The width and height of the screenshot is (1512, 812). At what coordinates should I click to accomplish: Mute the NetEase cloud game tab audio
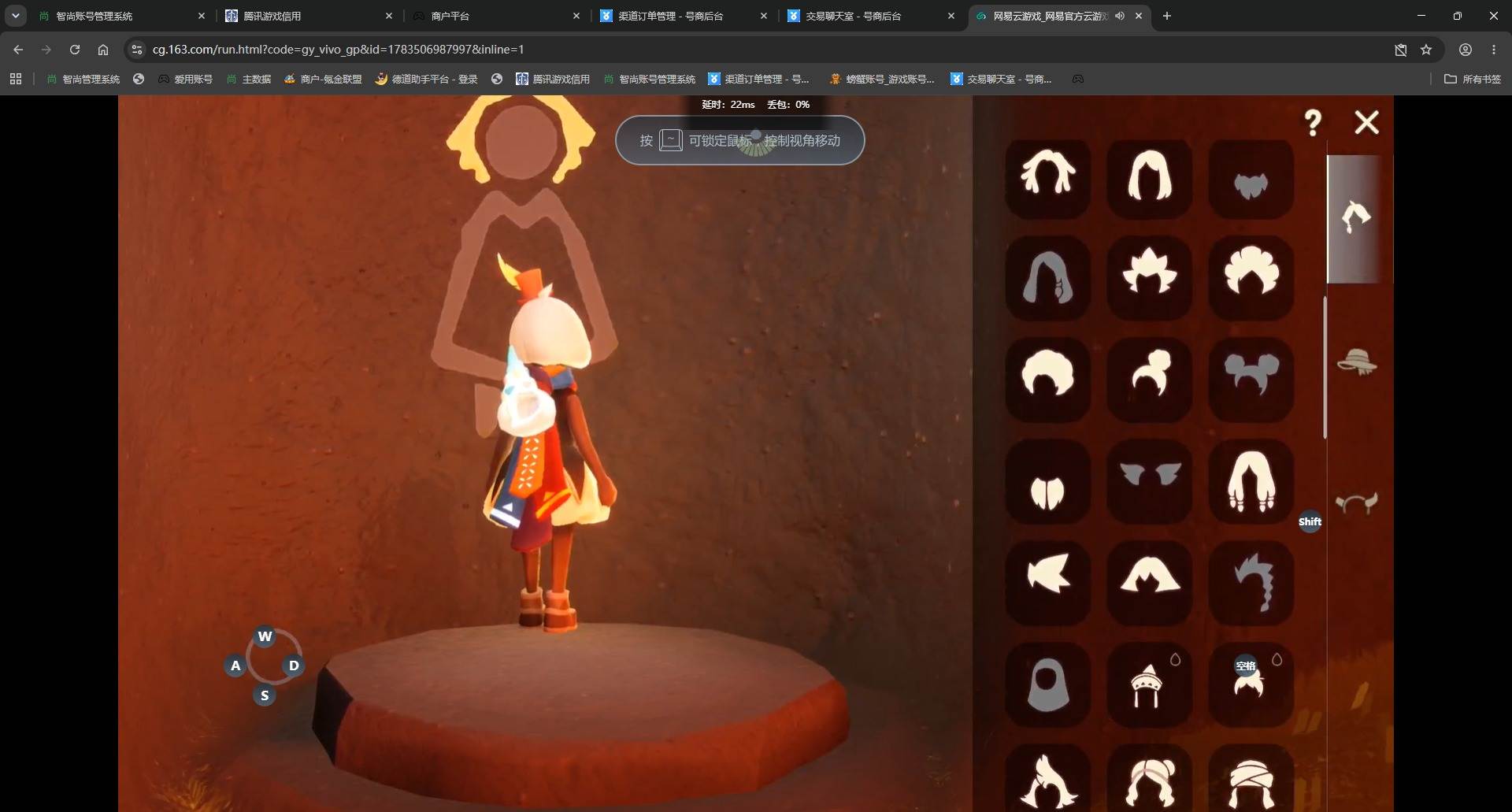tap(1120, 16)
